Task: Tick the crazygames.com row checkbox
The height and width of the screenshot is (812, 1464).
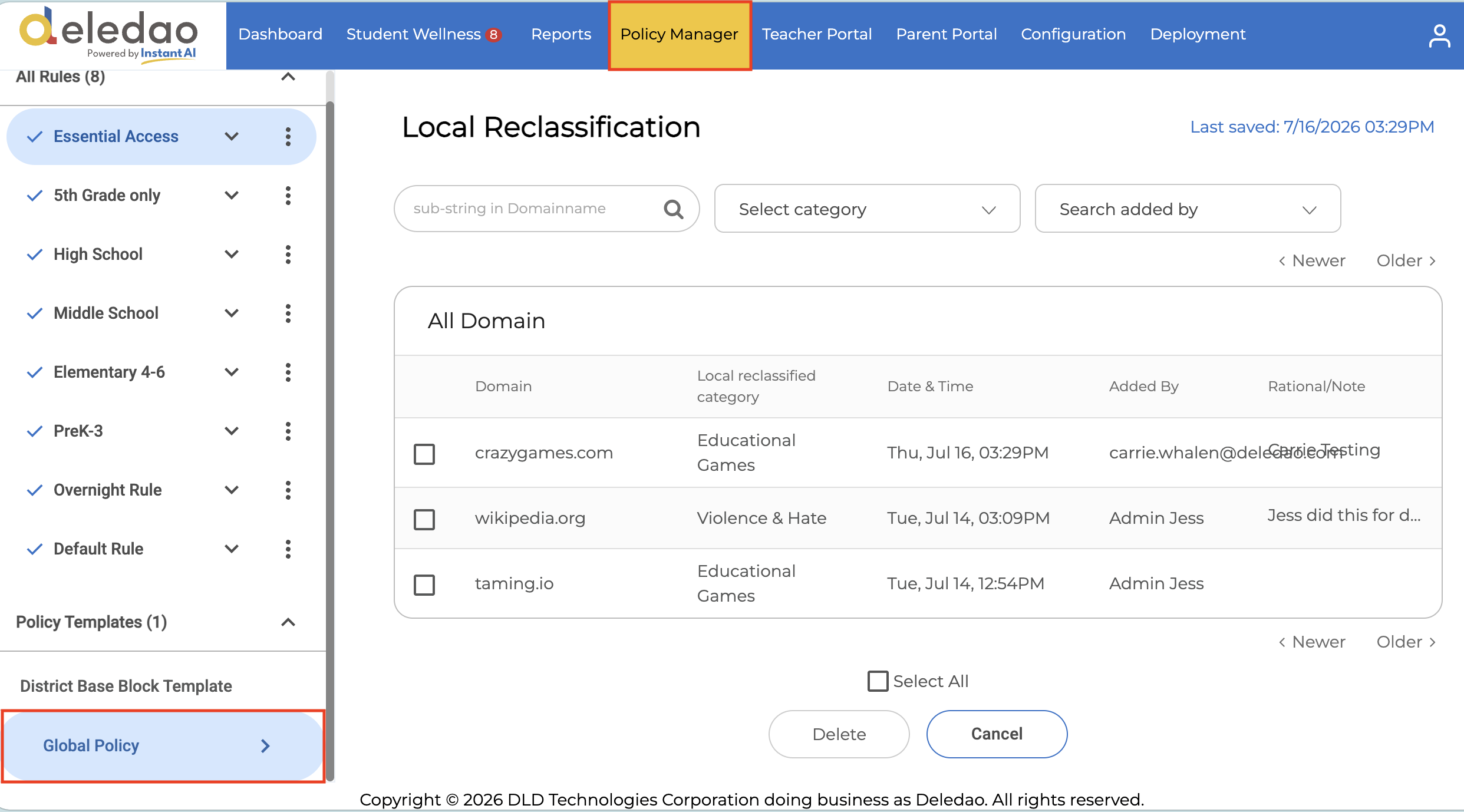Action: coord(424,454)
